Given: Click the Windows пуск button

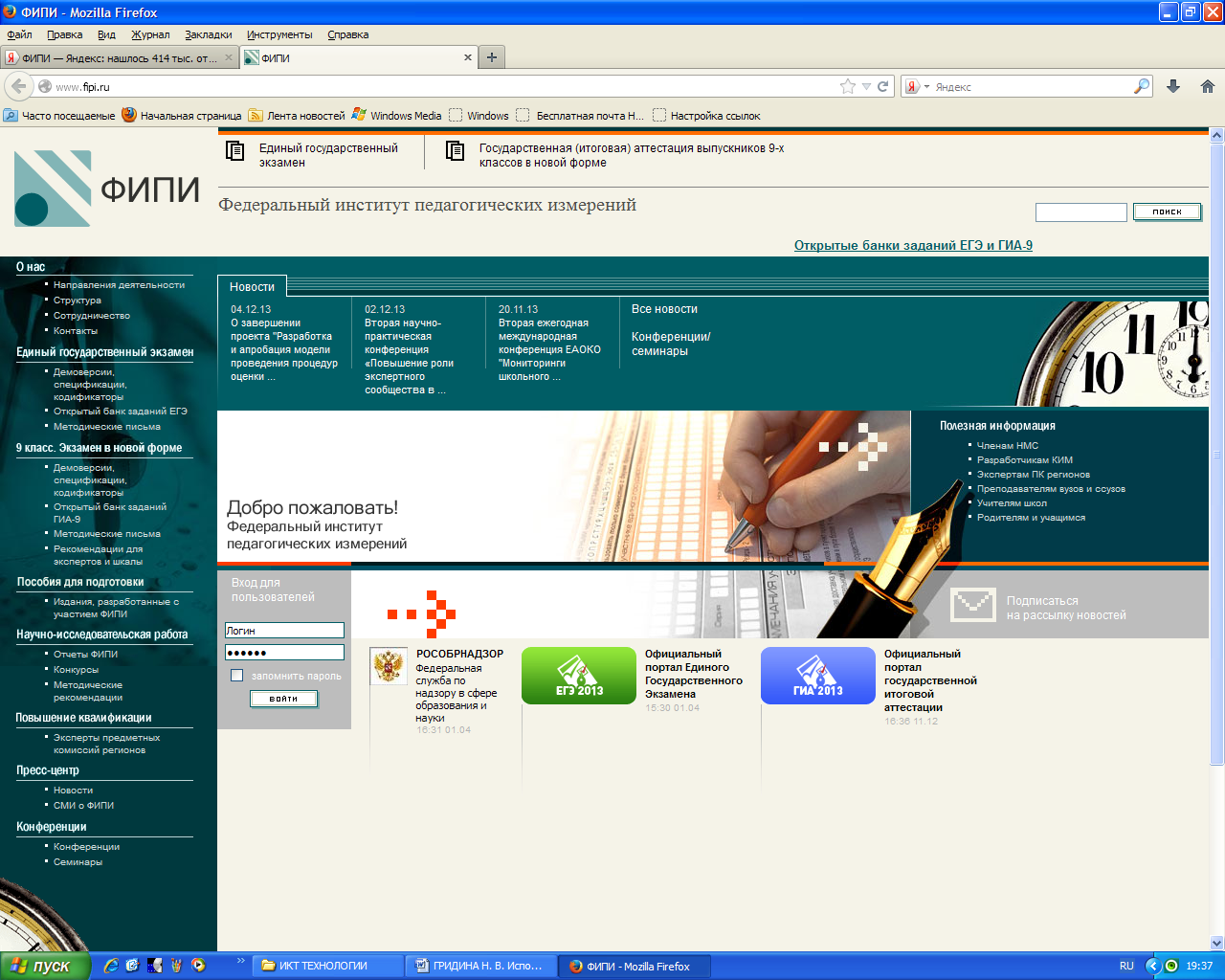Looking at the screenshot, I should coord(45,966).
